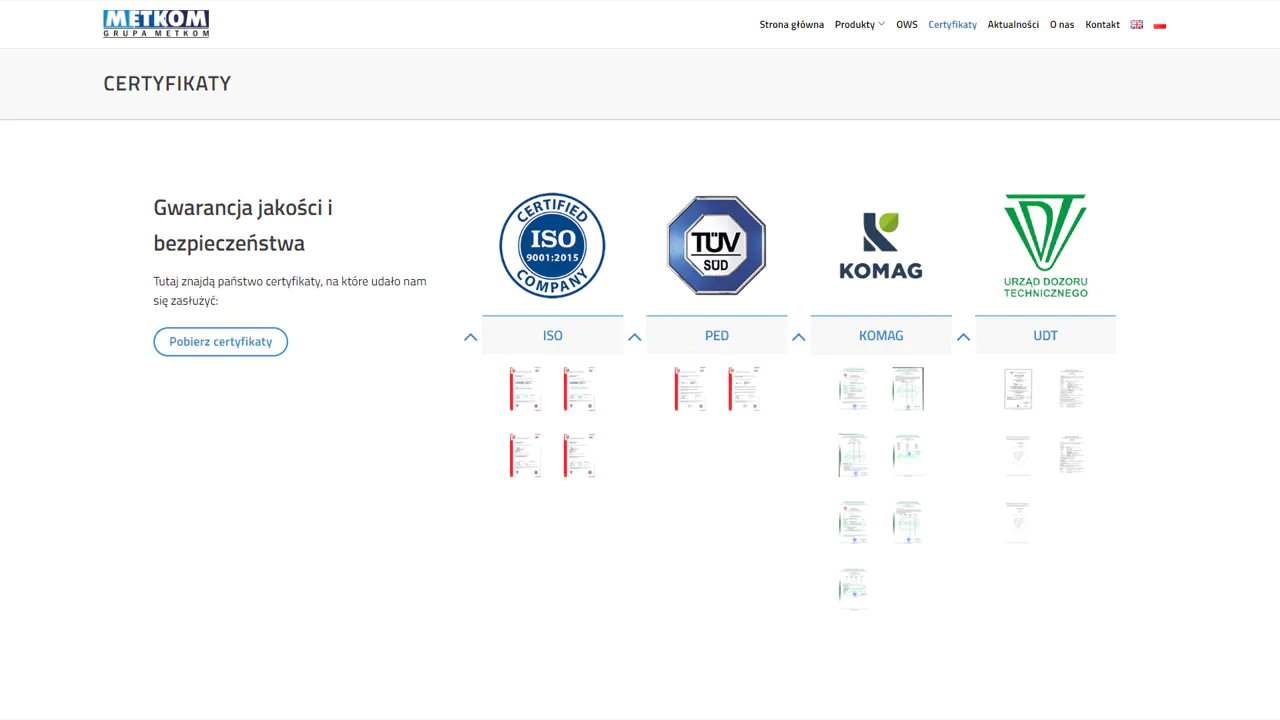This screenshot has height=720, width=1280.
Task: Open first UDT certificate thumbnail in top row
Action: coord(1018,389)
